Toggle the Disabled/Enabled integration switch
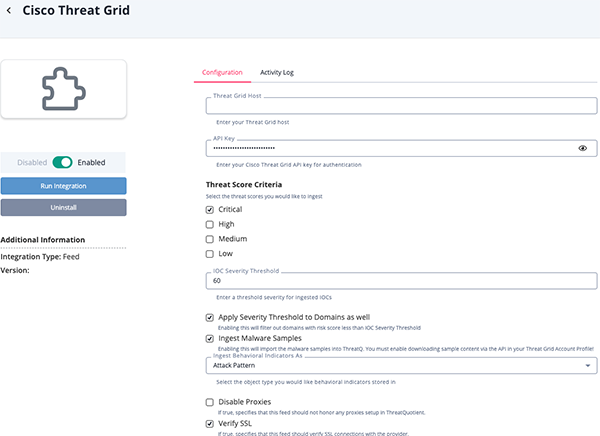The height and width of the screenshot is (436, 600). [63, 162]
